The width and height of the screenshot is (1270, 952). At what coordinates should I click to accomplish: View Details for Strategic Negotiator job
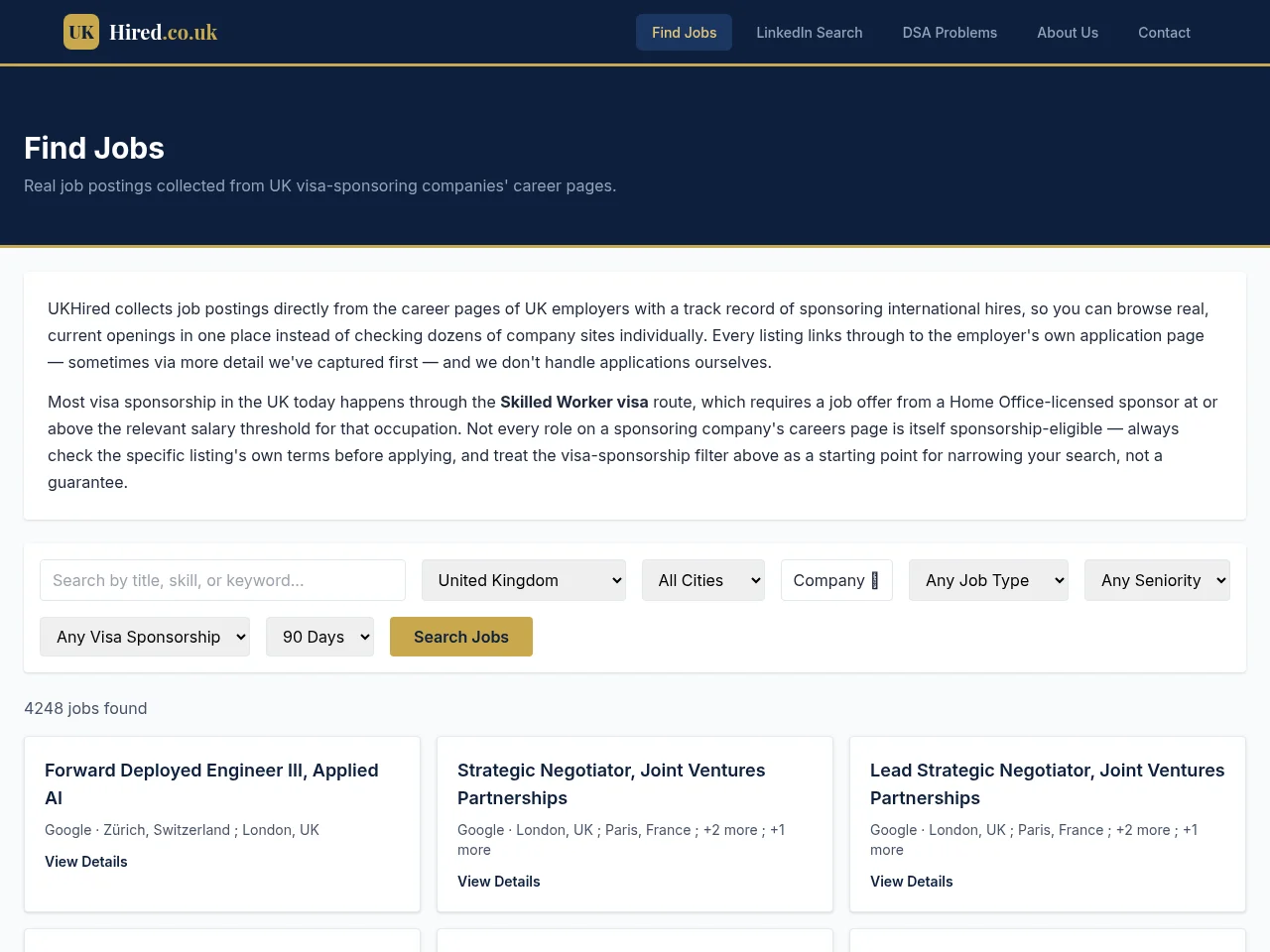(499, 881)
